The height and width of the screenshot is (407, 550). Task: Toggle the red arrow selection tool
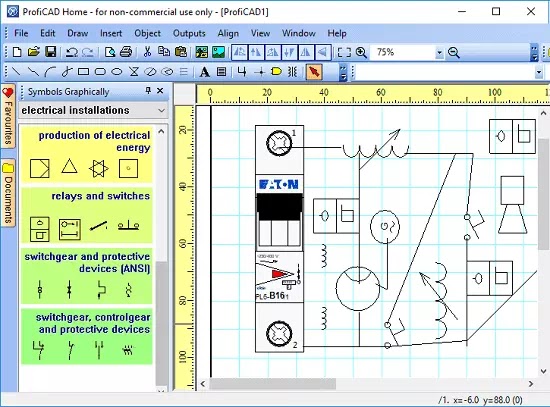tap(314, 72)
